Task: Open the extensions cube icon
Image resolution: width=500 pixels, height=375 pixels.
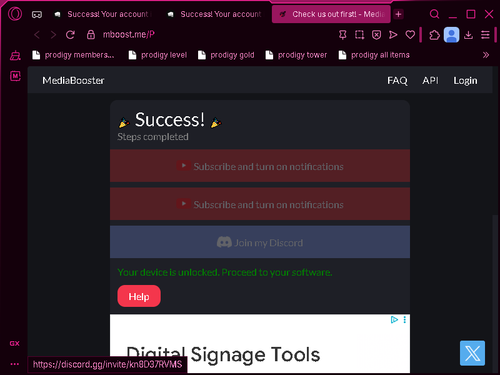Action: [434, 35]
